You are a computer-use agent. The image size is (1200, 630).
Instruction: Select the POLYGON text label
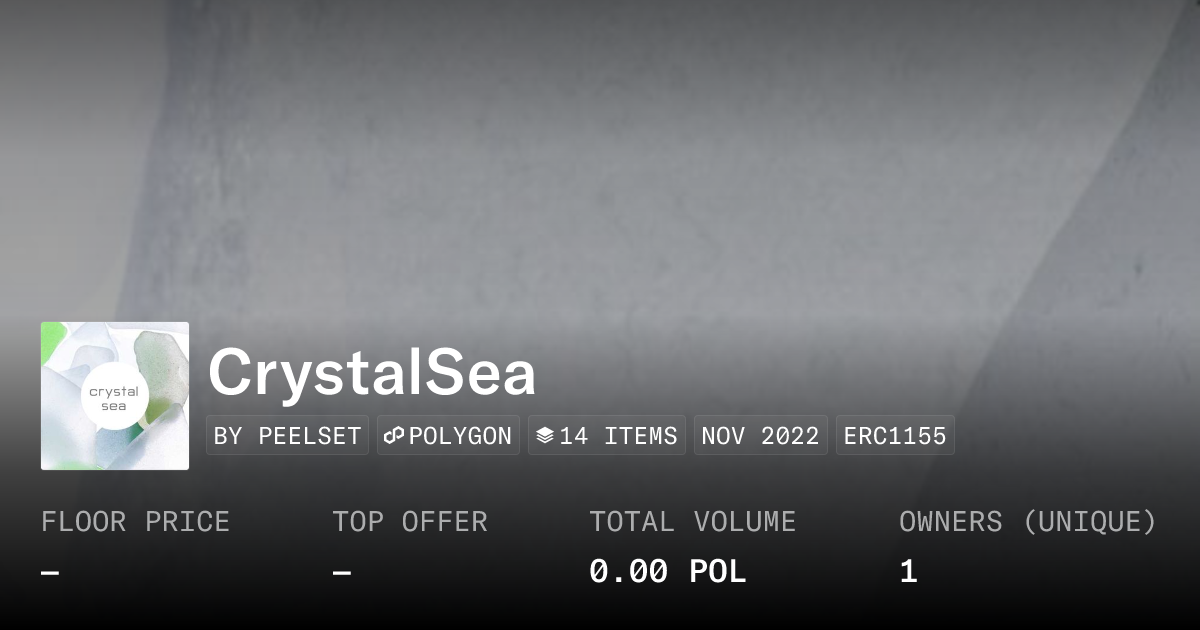click(x=460, y=436)
